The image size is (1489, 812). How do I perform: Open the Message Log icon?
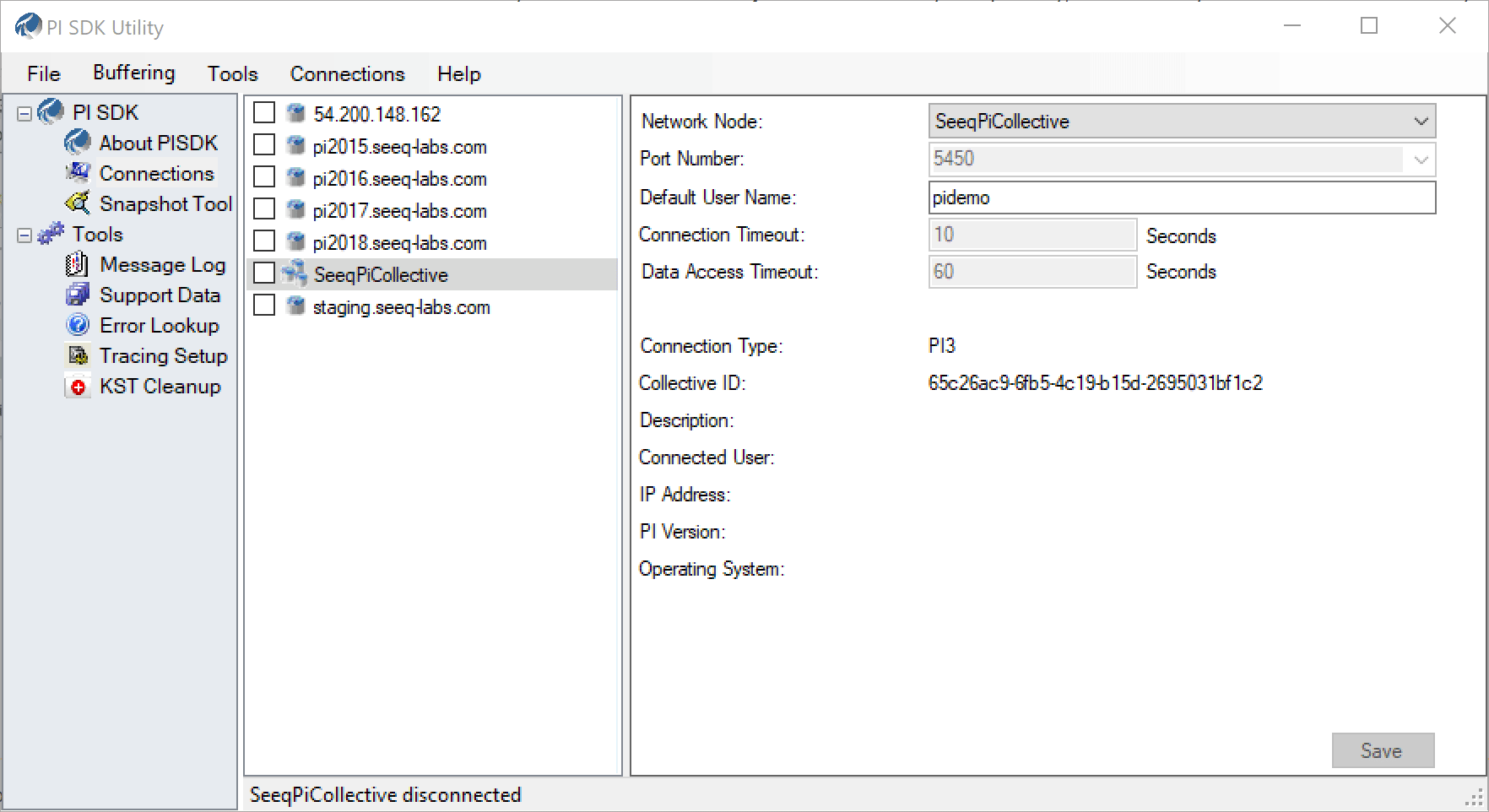pyautogui.click(x=77, y=265)
